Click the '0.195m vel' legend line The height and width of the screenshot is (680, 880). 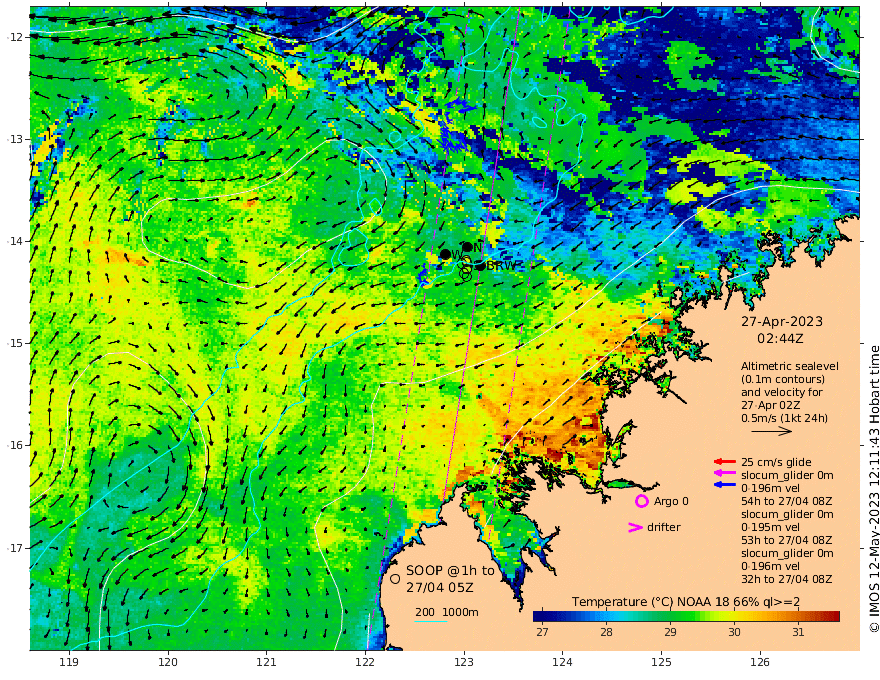(770, 527)
